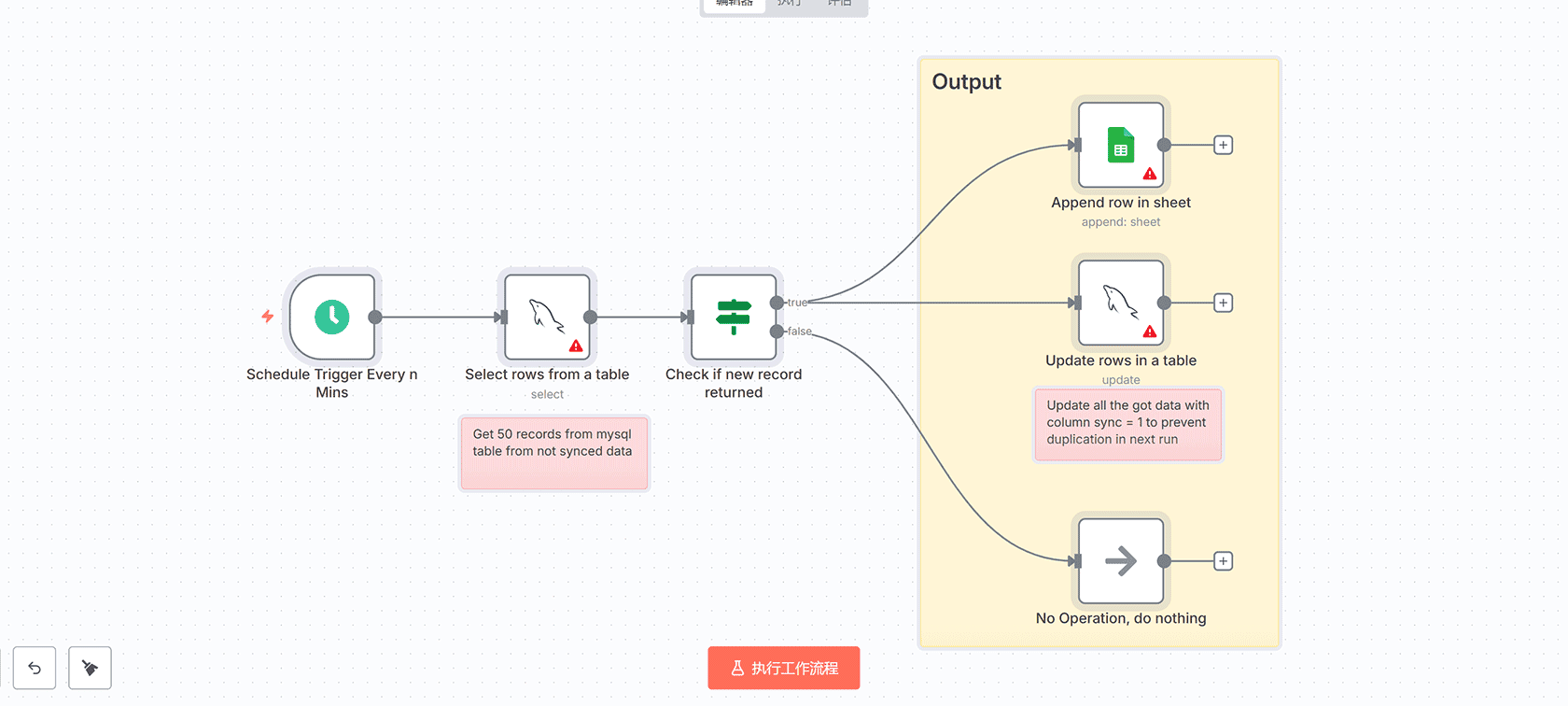Add node after No Operation node

(1223, 561)
